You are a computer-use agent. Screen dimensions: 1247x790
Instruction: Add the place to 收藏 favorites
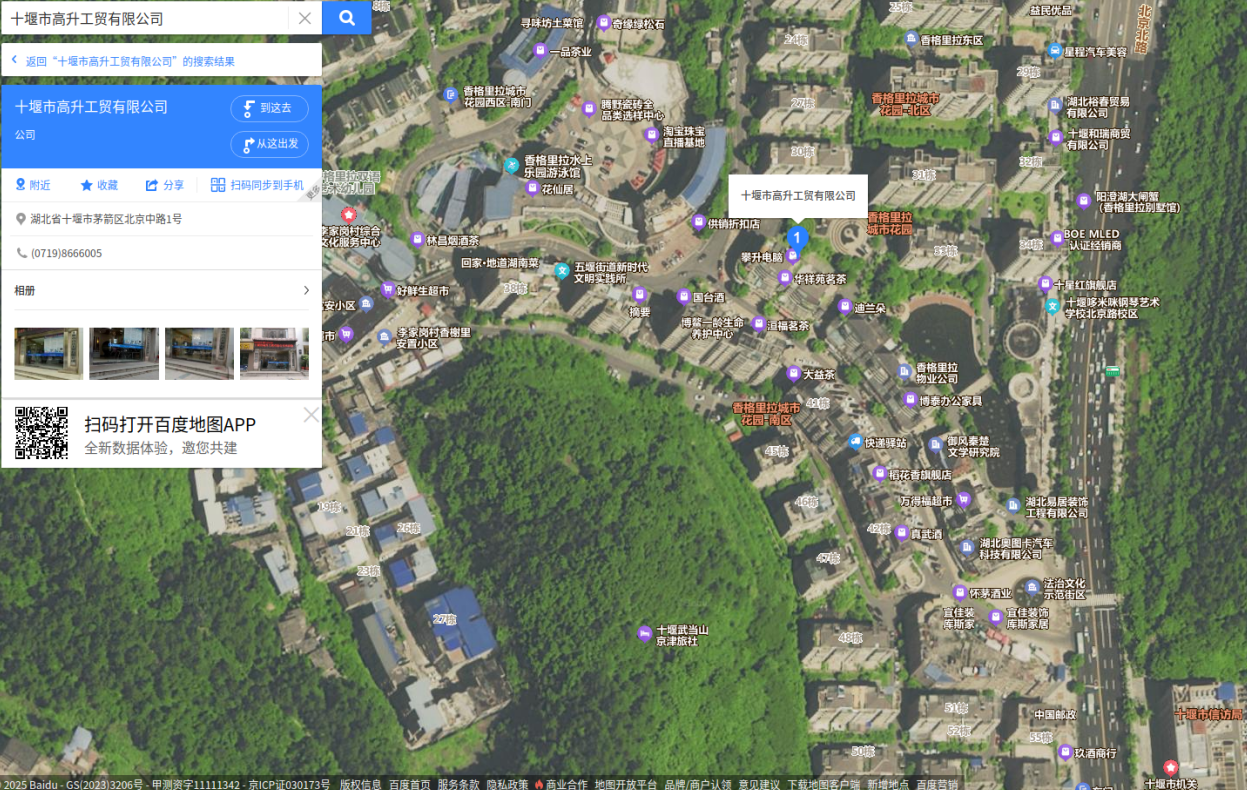(99, 185)
